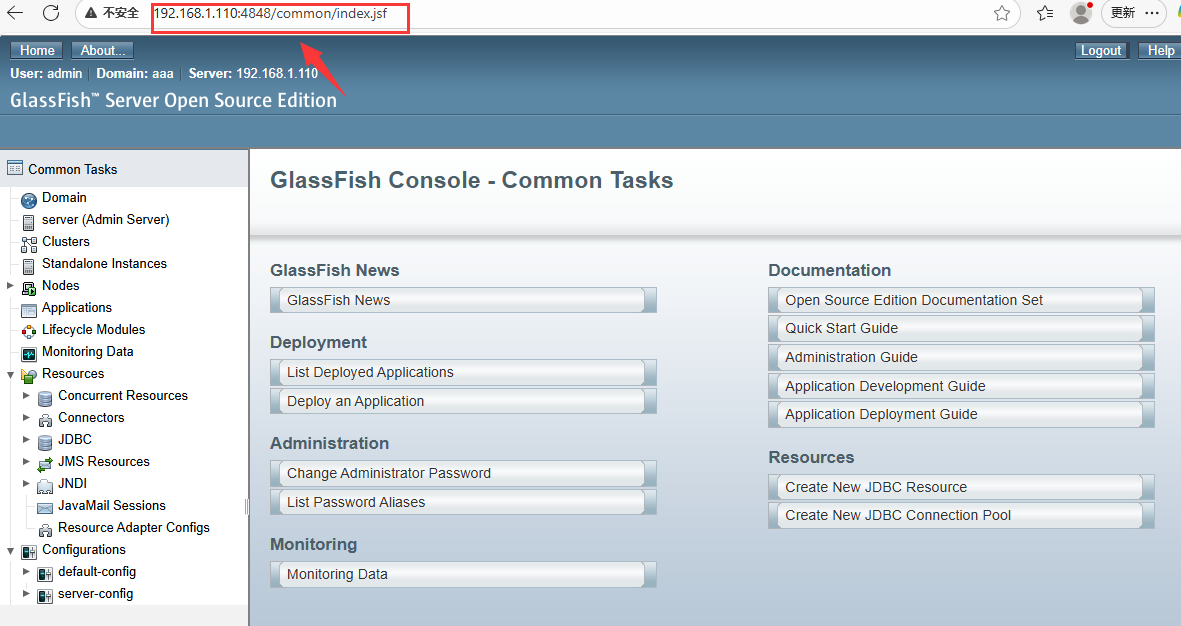
Task: Click the Resources folder icon
Action: [29, 376]
